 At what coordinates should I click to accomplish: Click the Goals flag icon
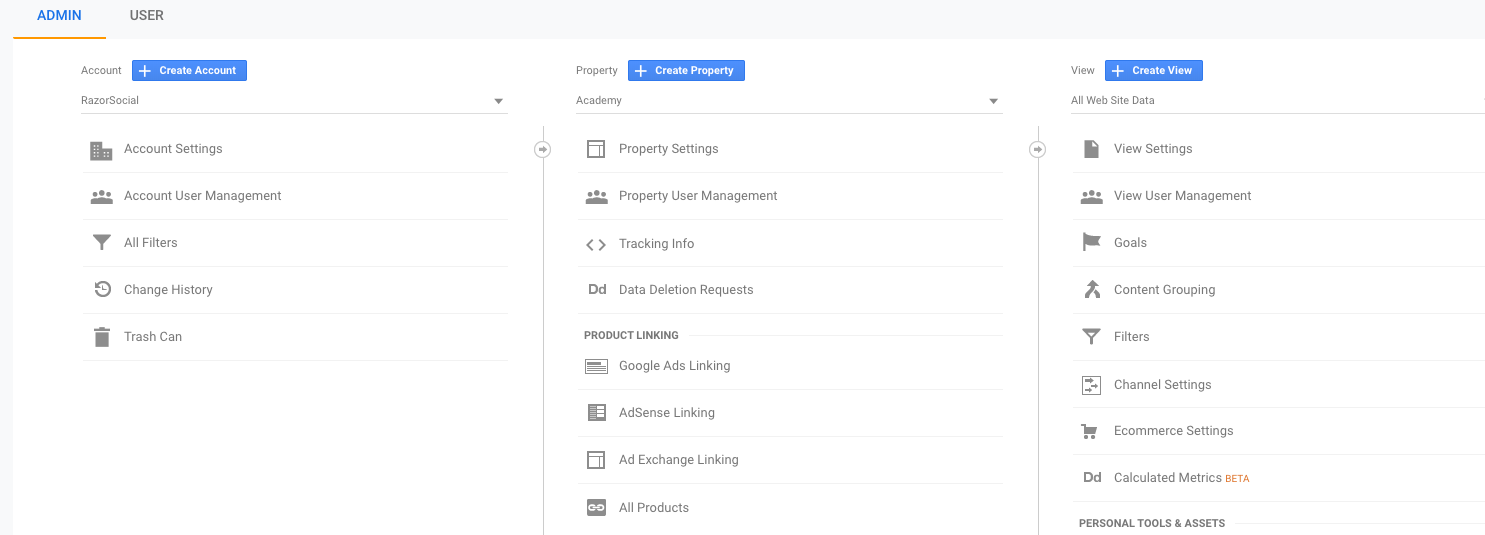(1091, 243)
